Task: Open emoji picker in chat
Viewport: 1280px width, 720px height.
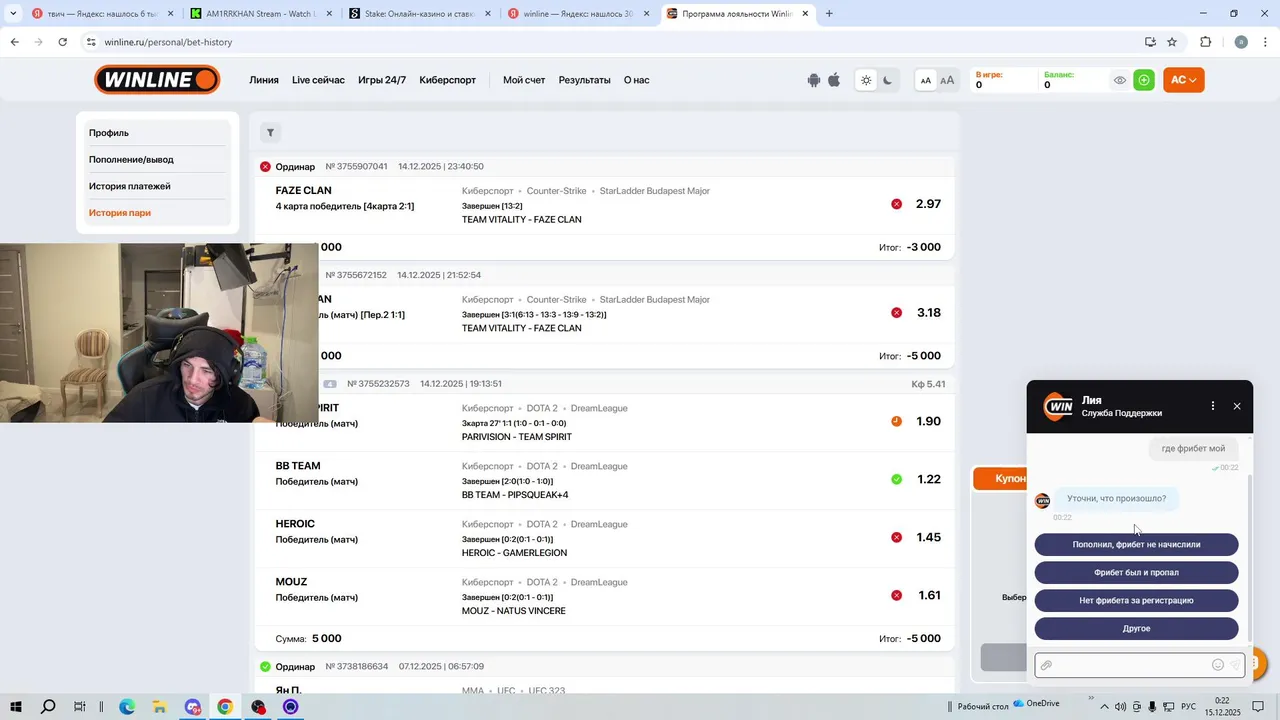Action: pyautogui.click(x=1218, y=665)
